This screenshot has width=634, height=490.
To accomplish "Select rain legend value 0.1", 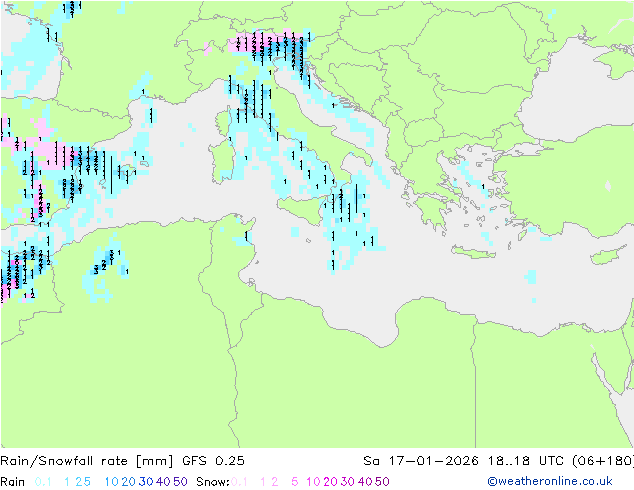I will click(x=43, y=482).
